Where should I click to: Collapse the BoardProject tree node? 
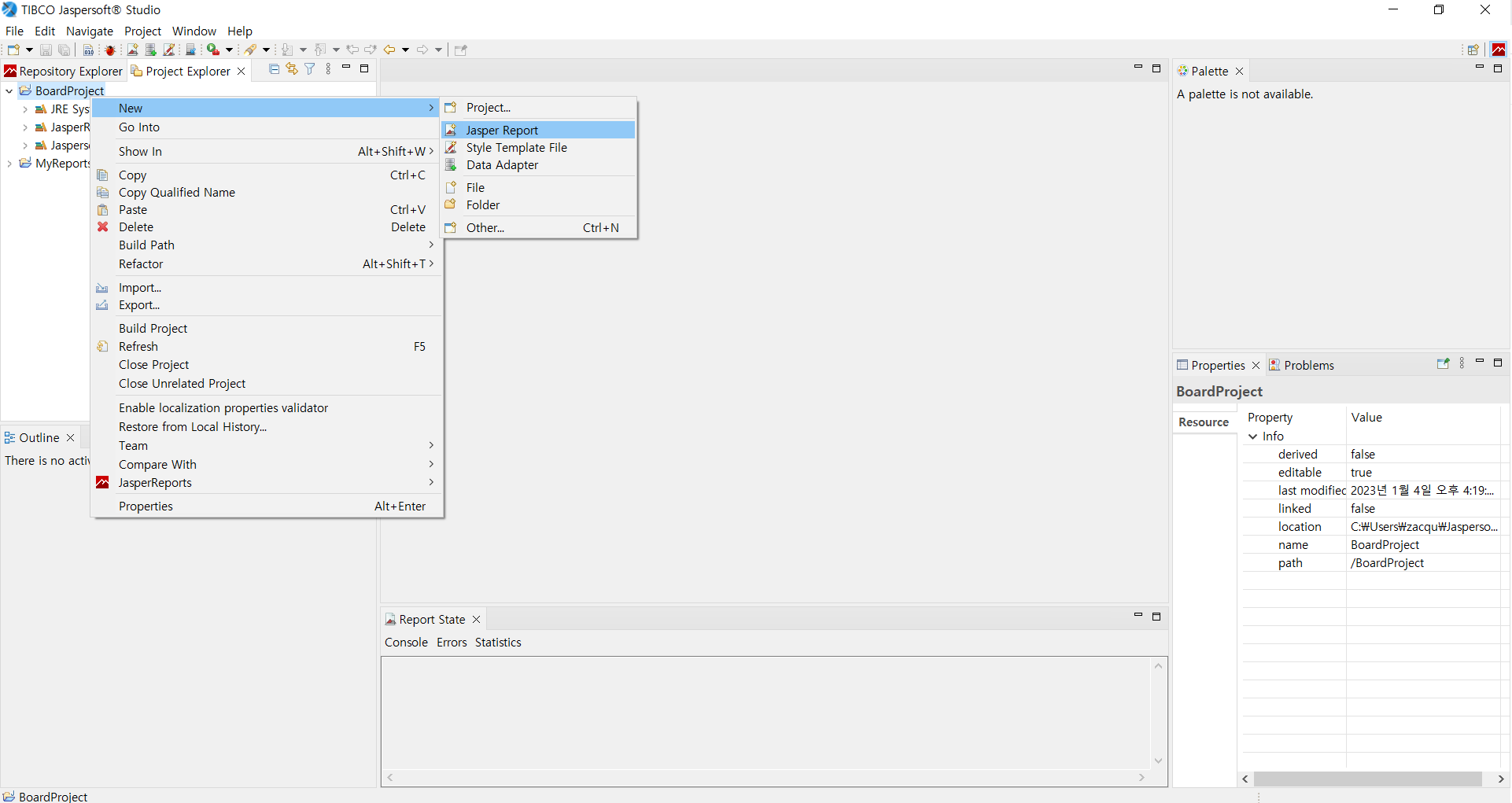pyautogui.click(x=9, y=91)
